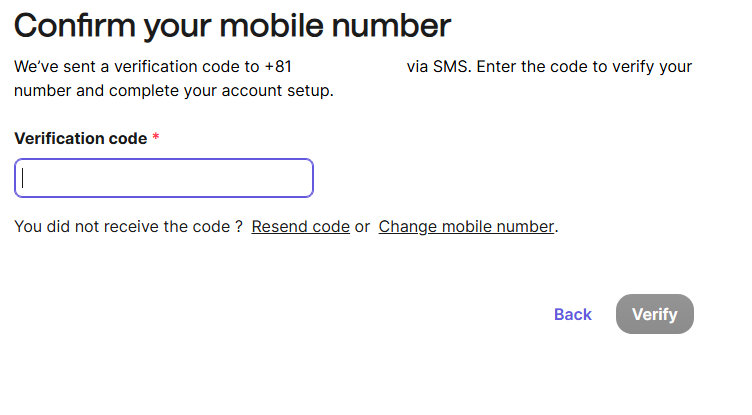Click the red required asterisk
Image resolution: width=752 pixels, height=415 pixels.
(x=156, y=138)
